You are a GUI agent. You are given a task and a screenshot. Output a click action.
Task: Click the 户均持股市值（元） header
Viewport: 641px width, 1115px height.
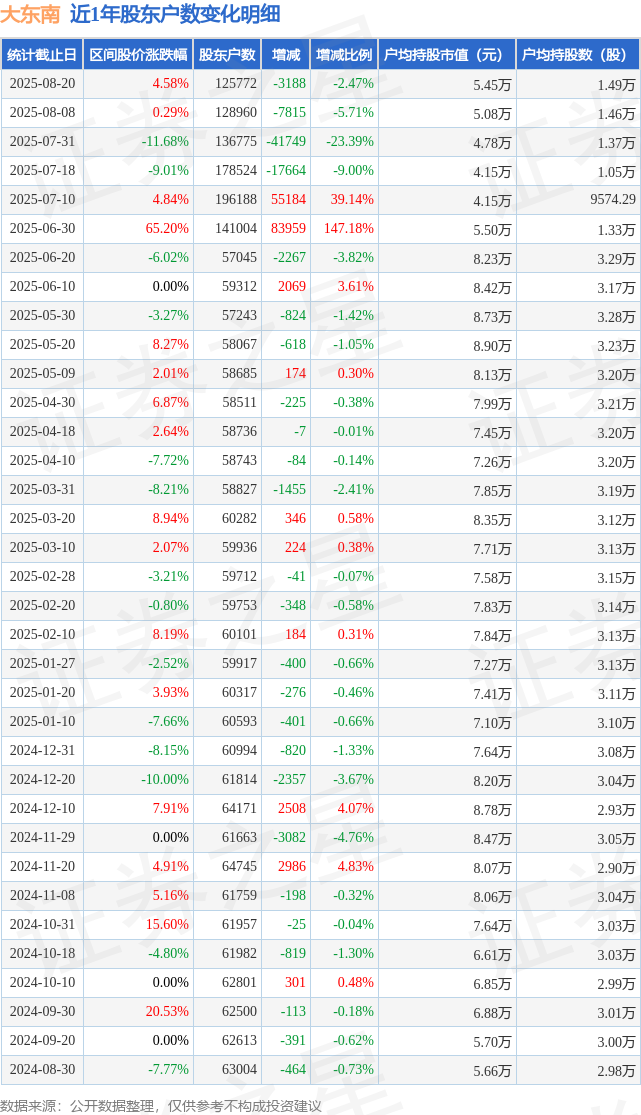[x=447, y=55]
